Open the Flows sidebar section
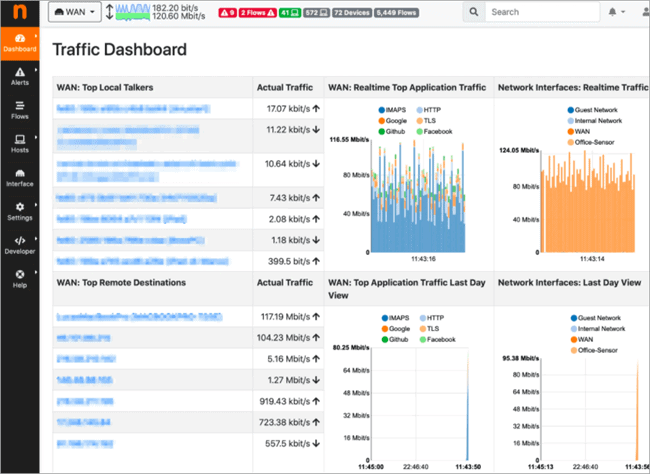The image size is (650, 474). pyautogui.click(x=19, y=110)
